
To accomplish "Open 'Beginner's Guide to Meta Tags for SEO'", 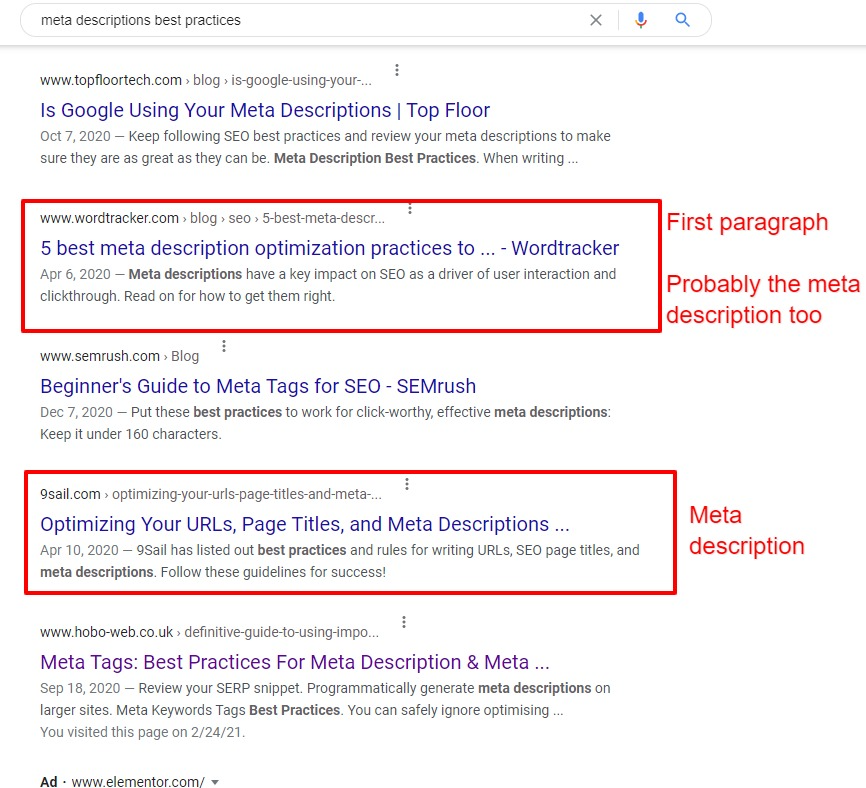I will point(256,386).
